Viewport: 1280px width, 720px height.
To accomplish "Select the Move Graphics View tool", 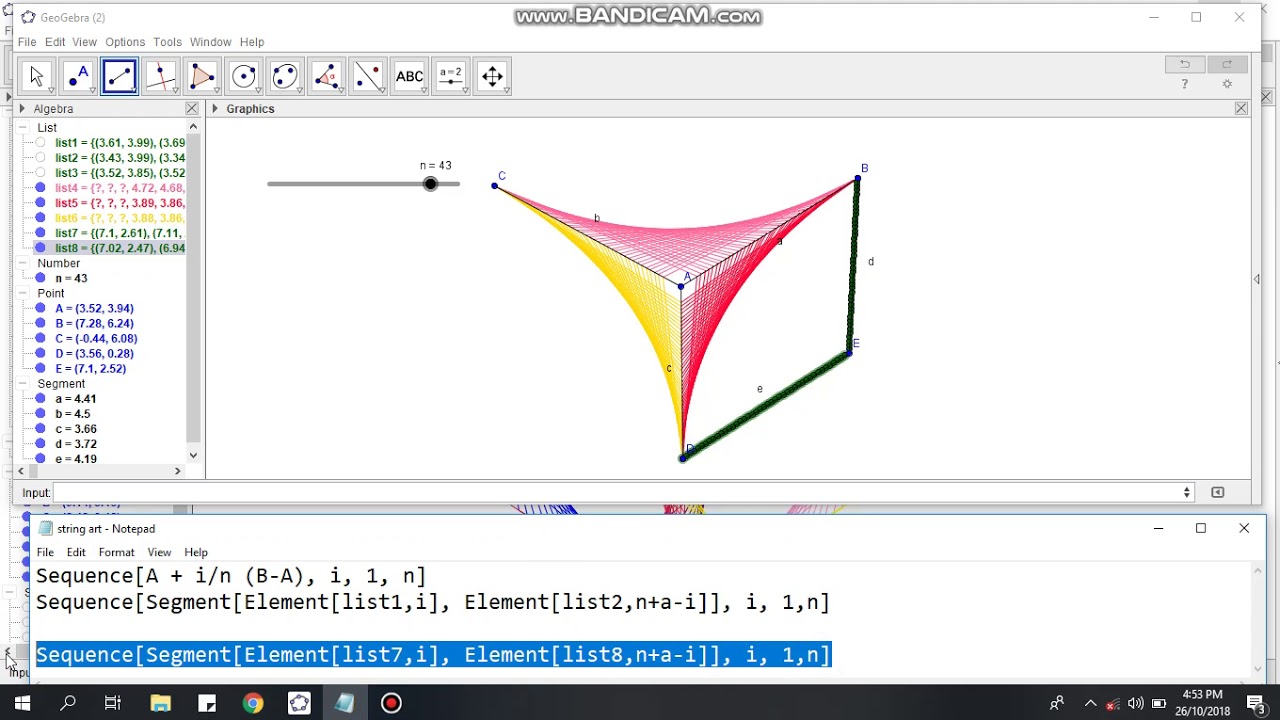I will click(493, 76).
